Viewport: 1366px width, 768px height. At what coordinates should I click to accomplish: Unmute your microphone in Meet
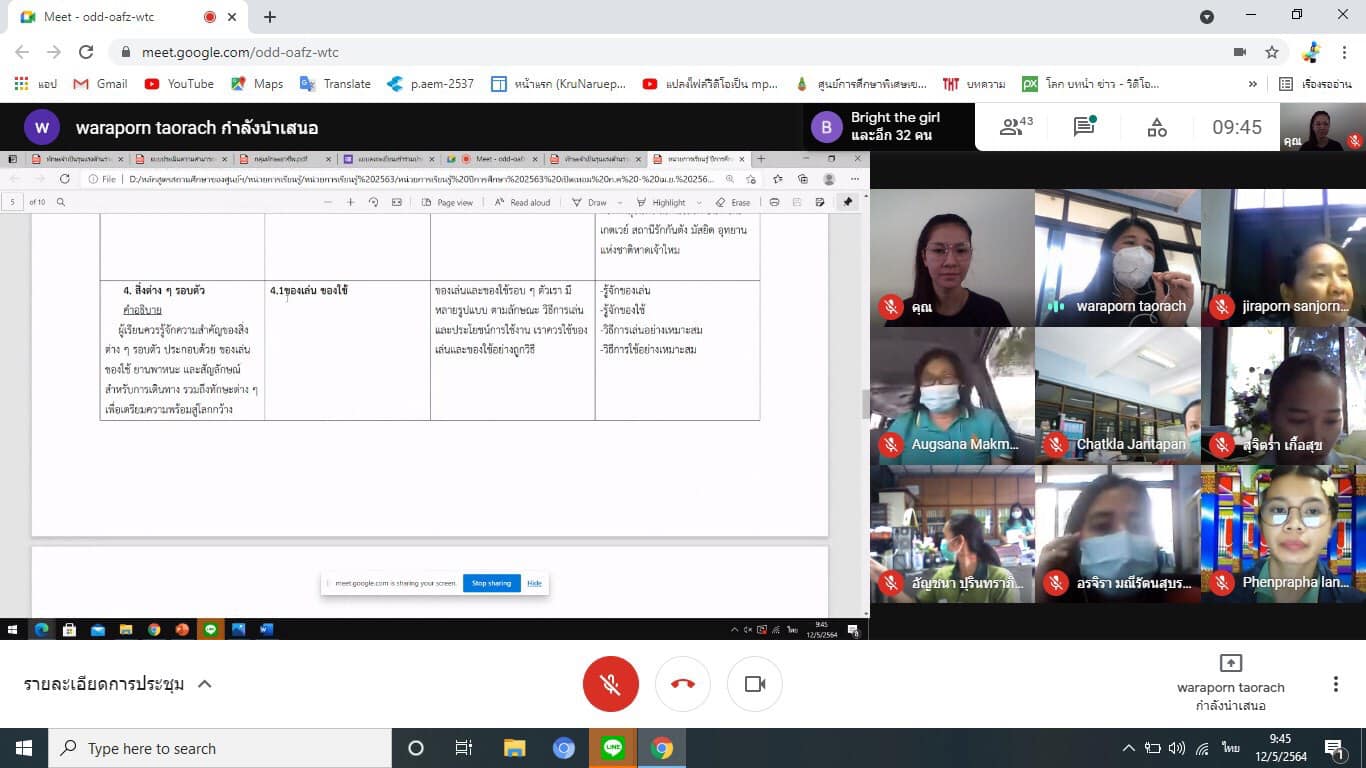pos(610,684)
